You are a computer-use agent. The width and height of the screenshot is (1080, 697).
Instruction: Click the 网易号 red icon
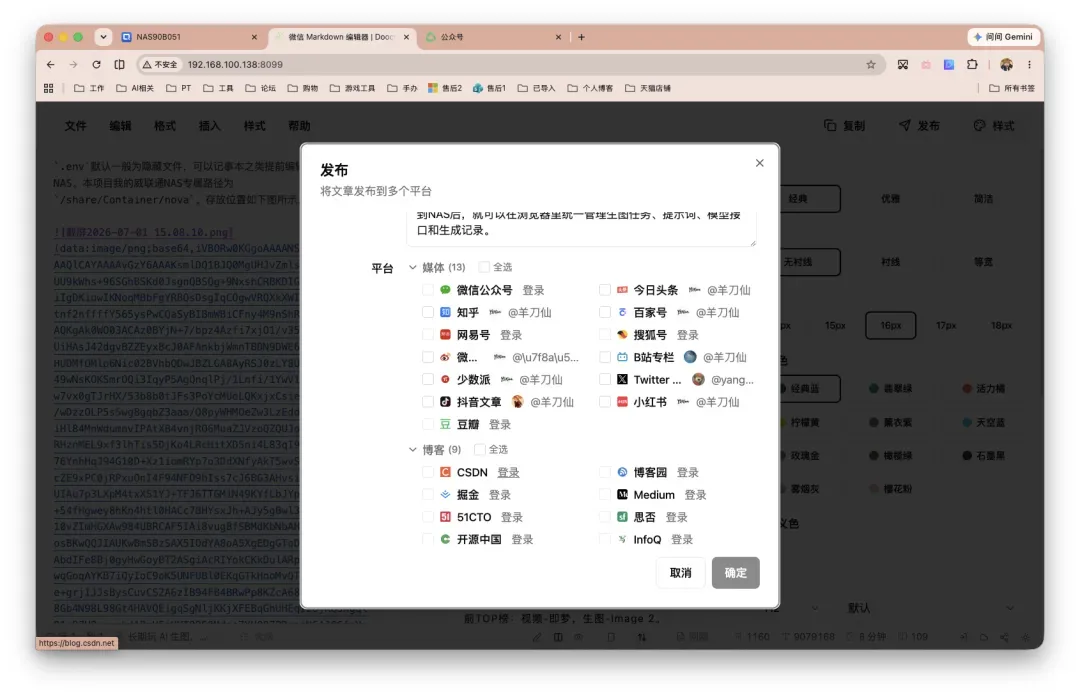click(446, 335)
